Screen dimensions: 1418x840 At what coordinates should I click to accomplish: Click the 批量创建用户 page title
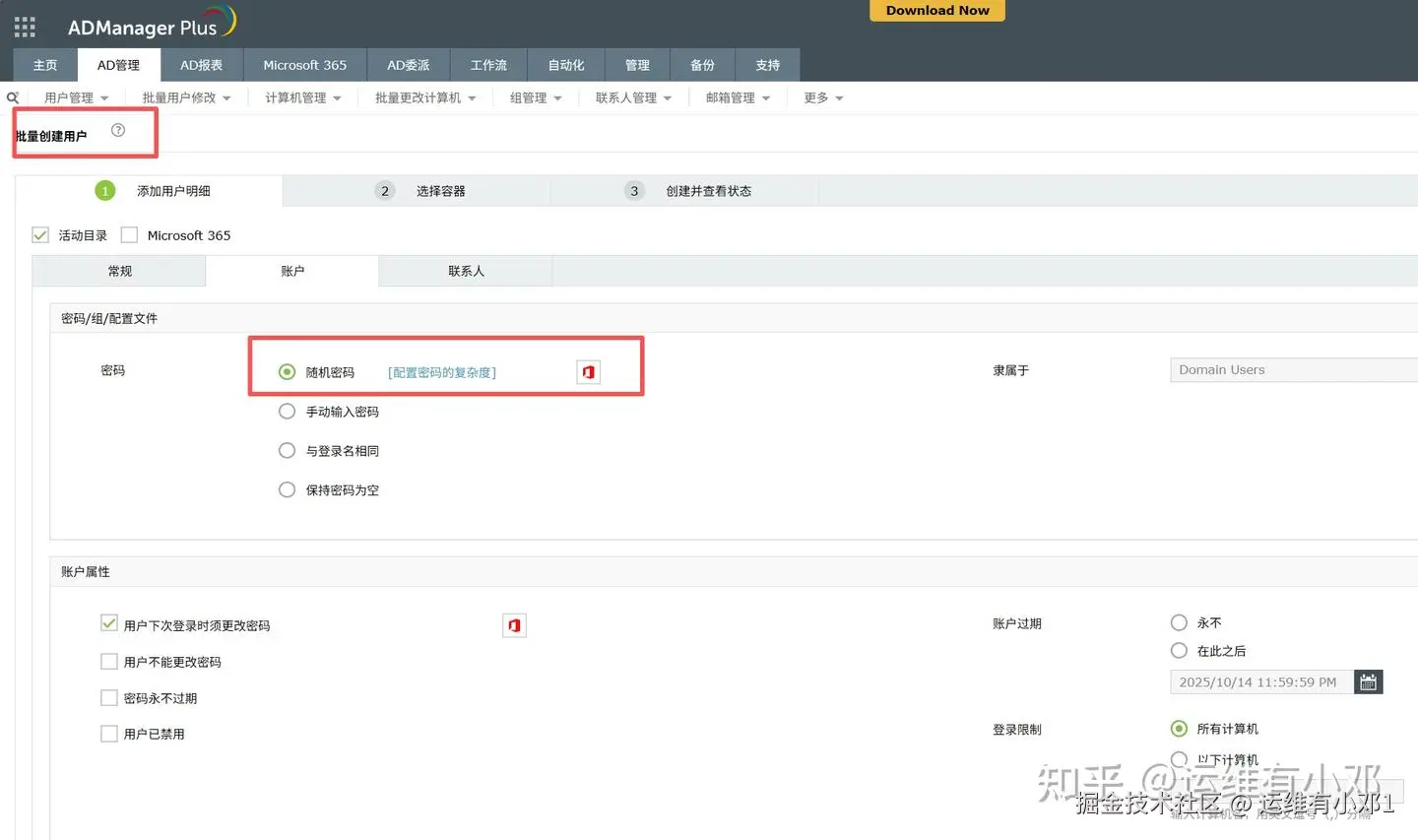pos(51,136)
